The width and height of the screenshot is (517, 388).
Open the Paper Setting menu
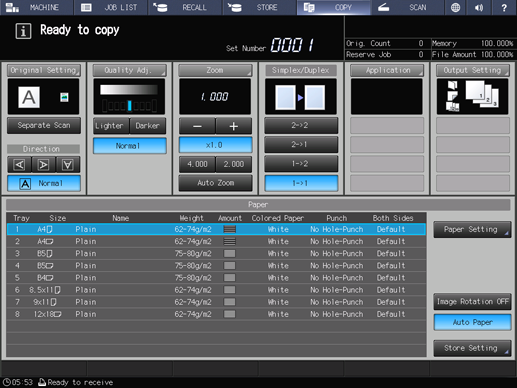pos(472,229)
